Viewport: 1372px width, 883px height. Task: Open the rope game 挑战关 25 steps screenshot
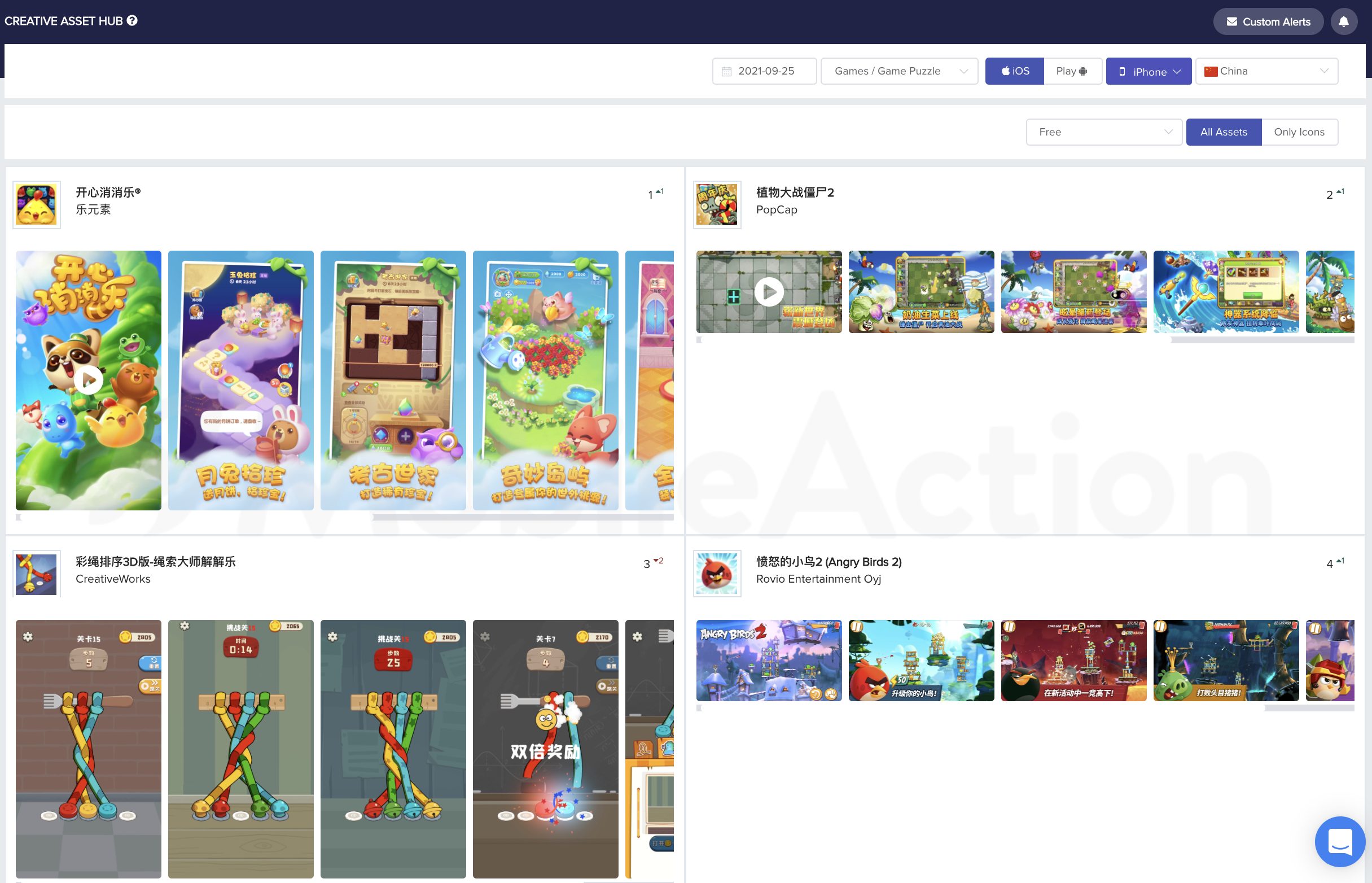[393, 749]
